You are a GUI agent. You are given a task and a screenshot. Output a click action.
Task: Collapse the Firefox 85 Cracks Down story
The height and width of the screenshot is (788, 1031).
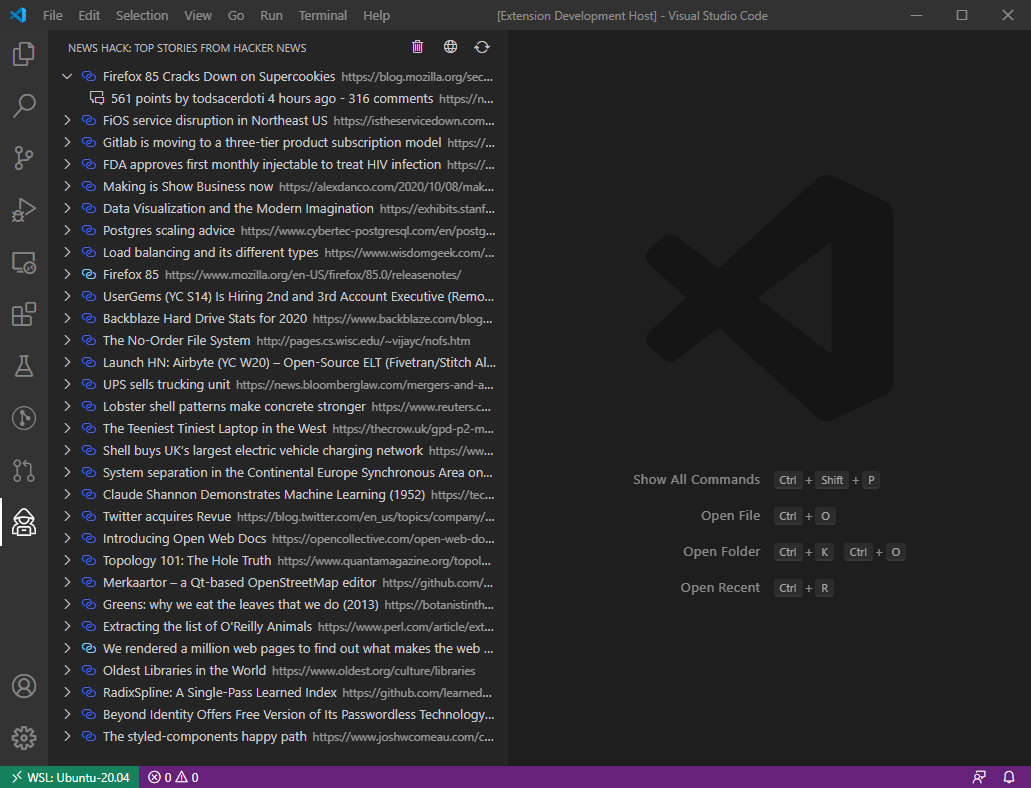67,76
